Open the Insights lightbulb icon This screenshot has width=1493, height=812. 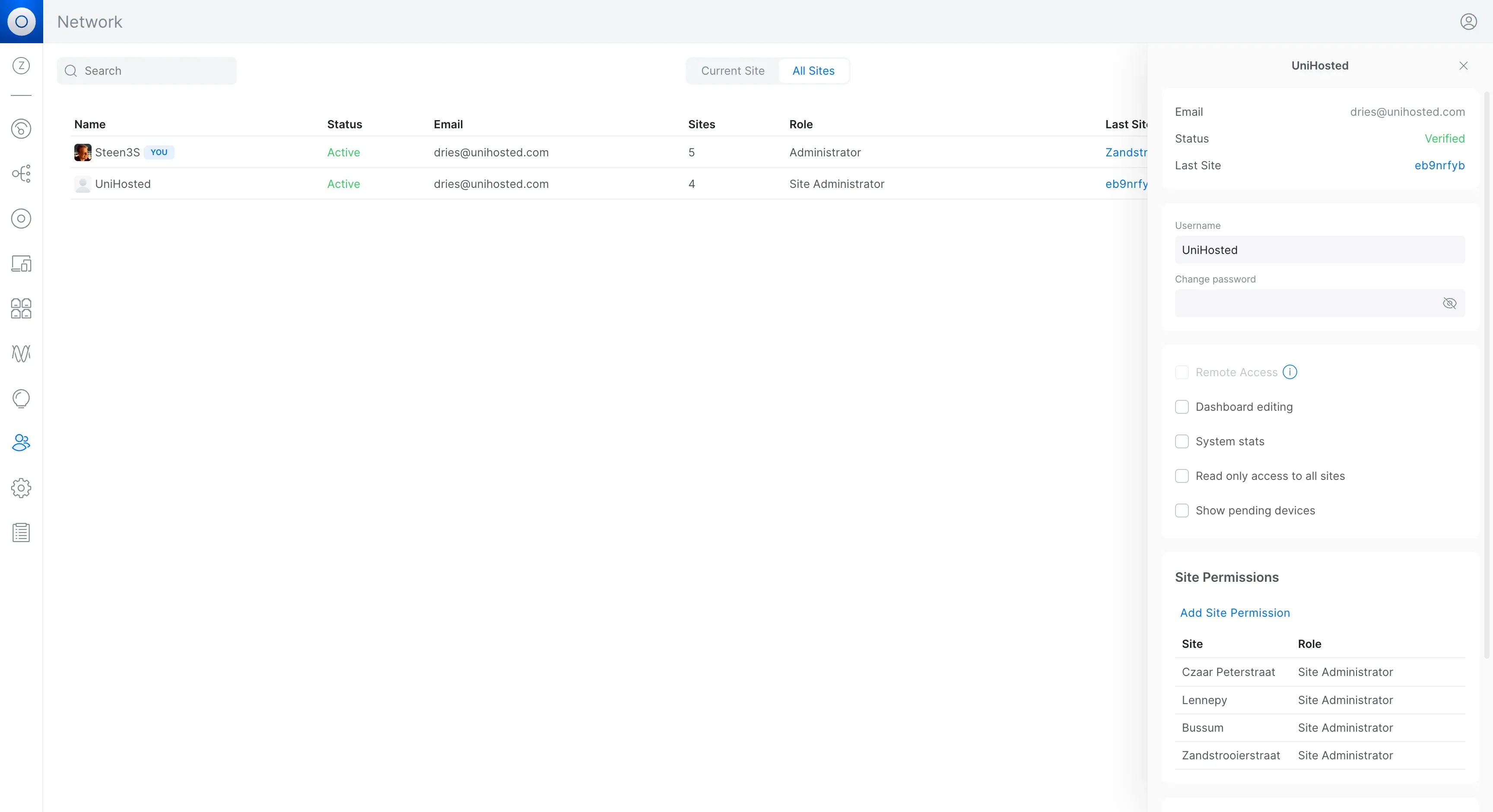(x=22, y=398)
